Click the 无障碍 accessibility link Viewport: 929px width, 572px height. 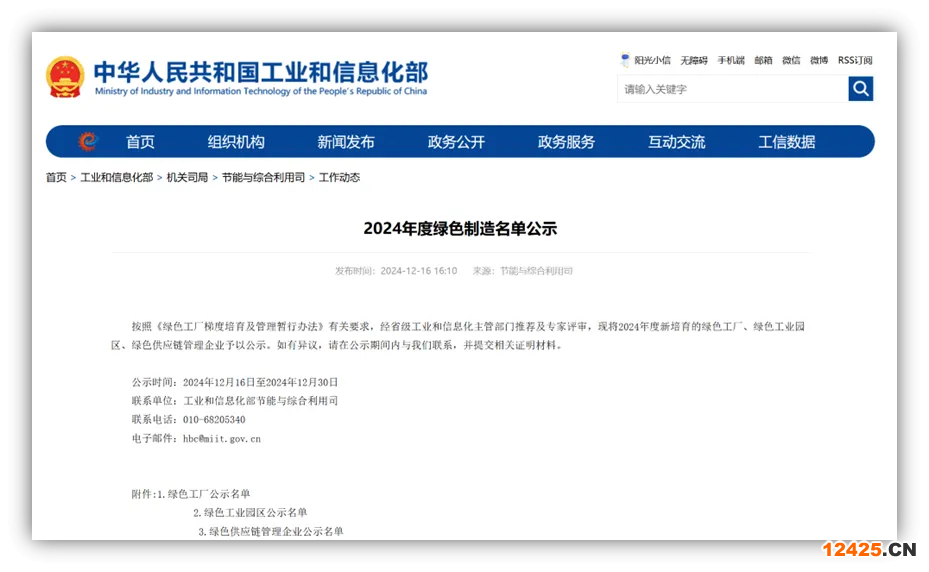(694, 60)
